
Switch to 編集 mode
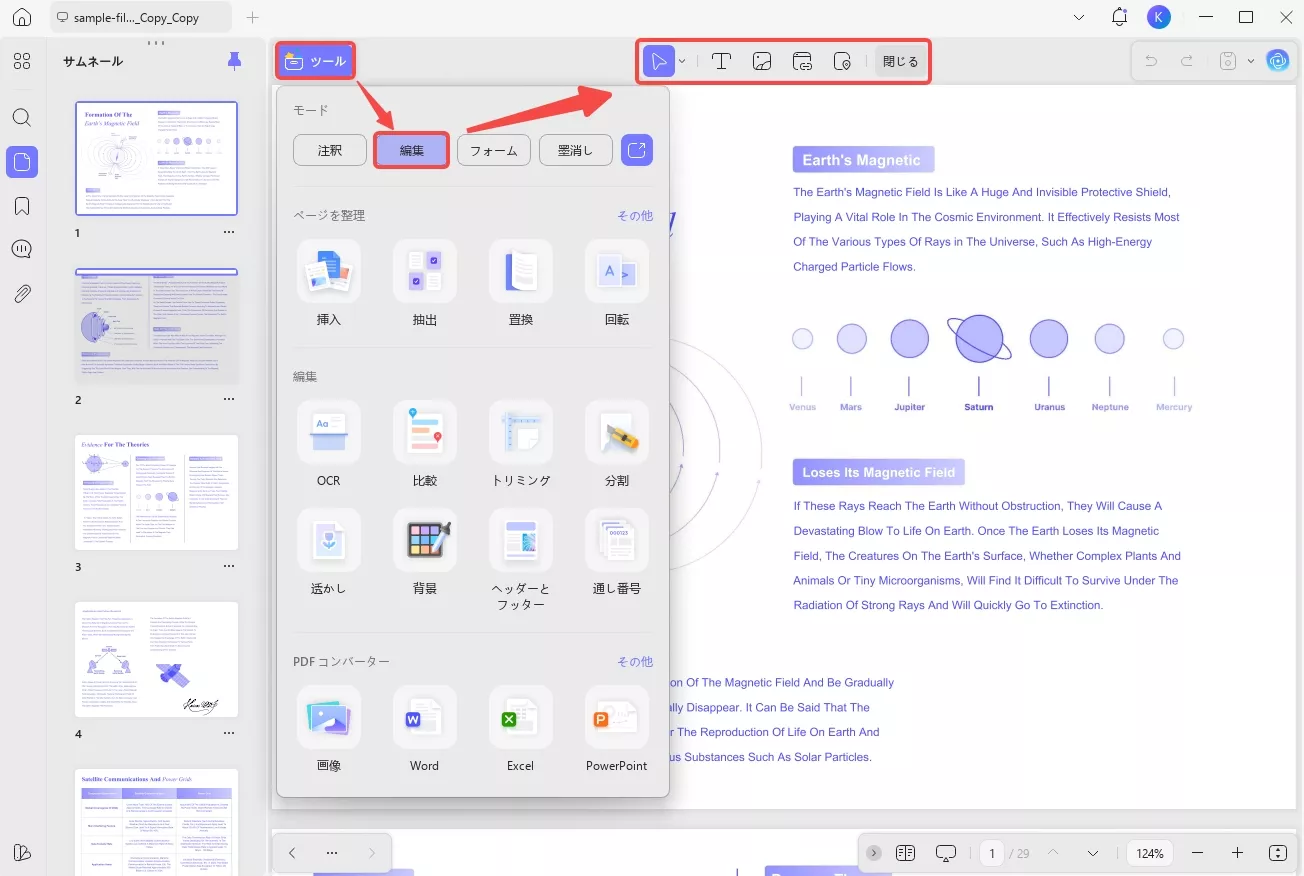tap(412, 150)
